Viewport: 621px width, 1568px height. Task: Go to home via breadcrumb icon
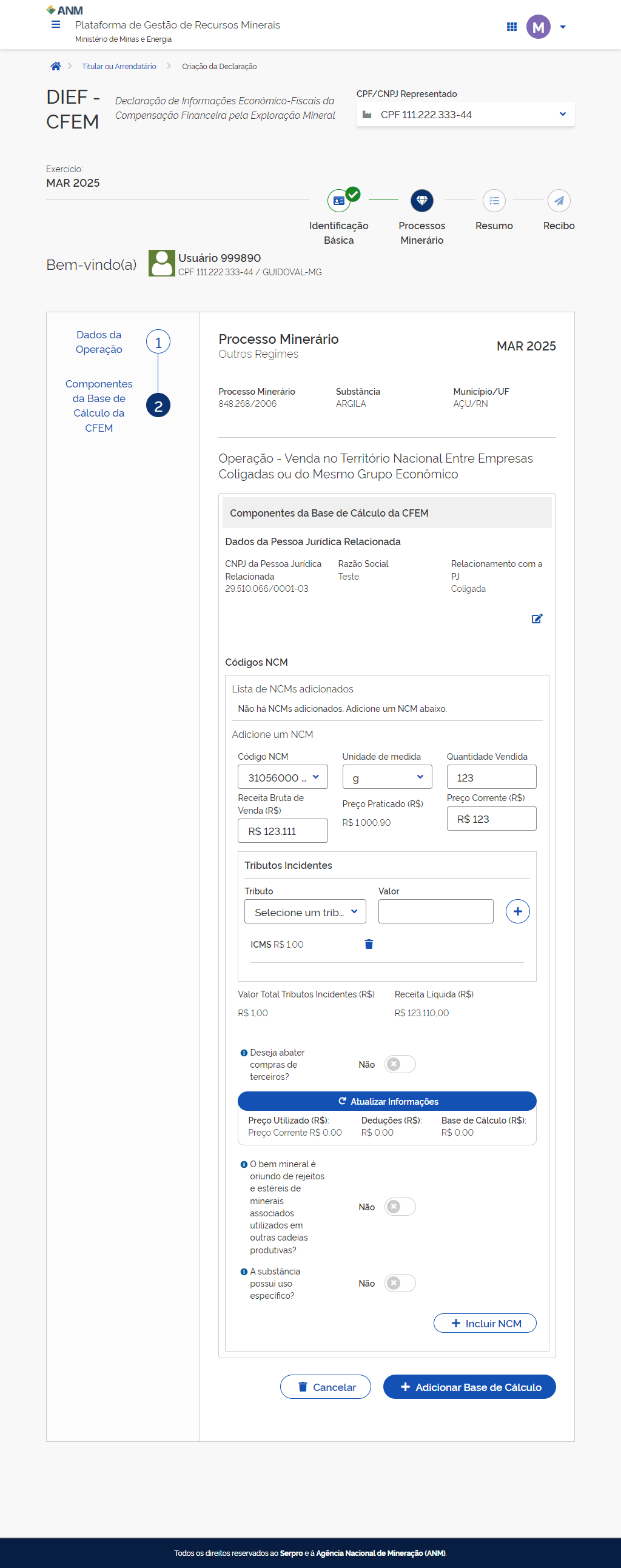(55, 66)
